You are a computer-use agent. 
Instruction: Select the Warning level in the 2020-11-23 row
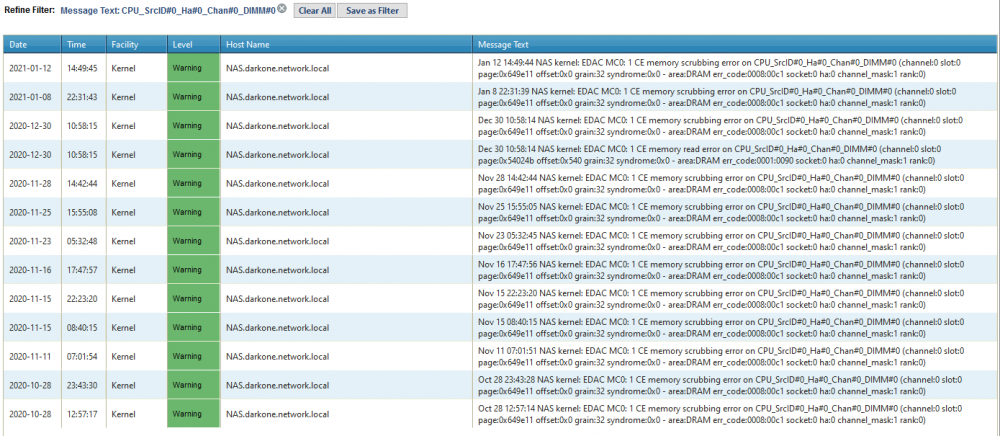(x=193, y=241)
